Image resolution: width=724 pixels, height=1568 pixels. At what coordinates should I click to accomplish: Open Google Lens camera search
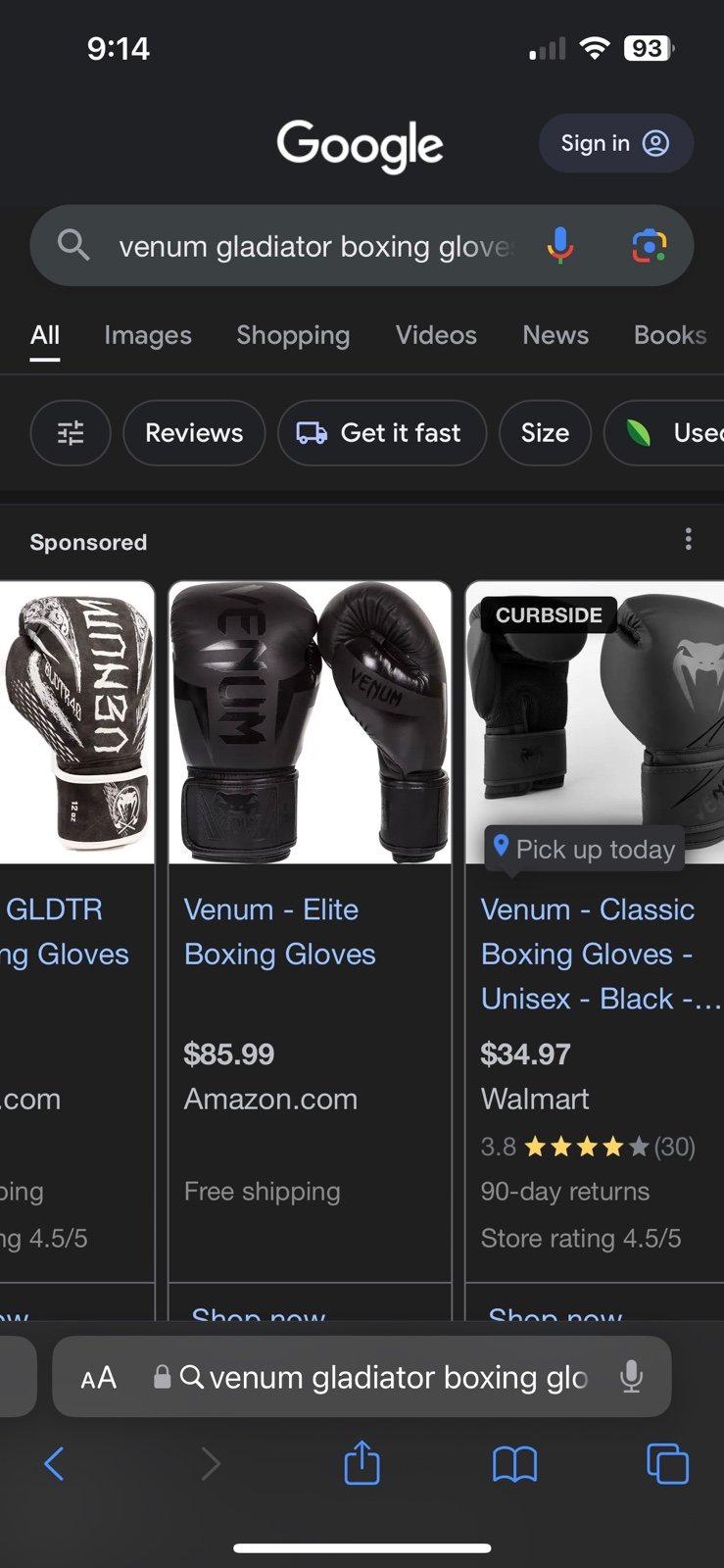point(649,245)
